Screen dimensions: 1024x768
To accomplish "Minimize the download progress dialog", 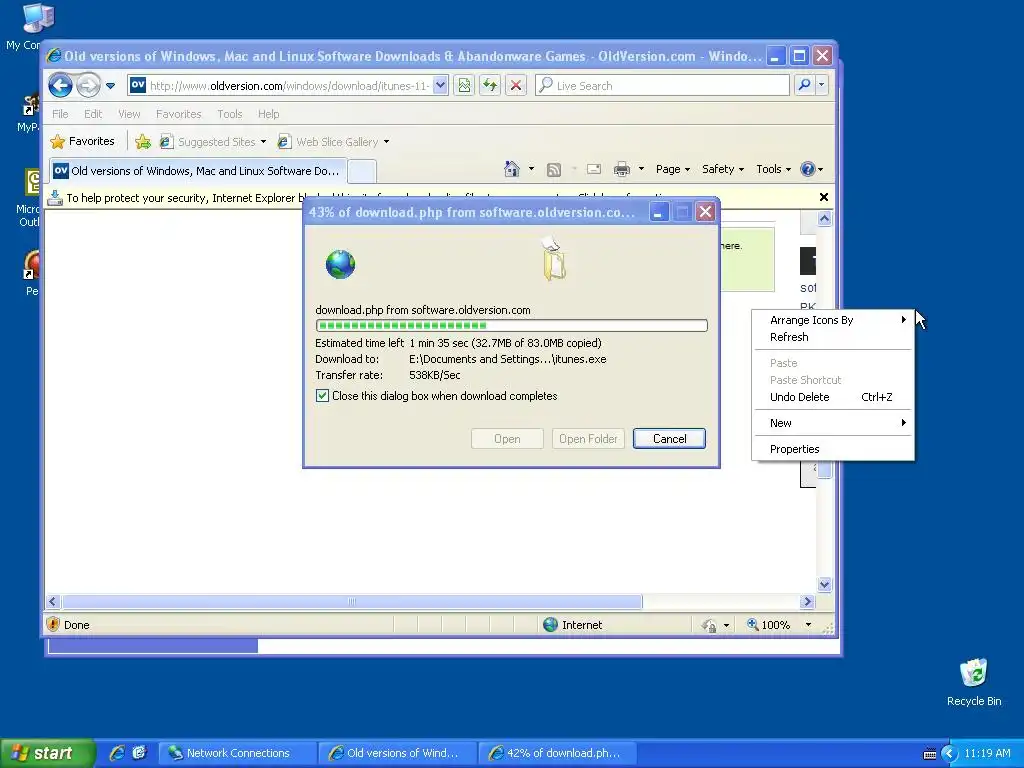I will tap(659, 212).
